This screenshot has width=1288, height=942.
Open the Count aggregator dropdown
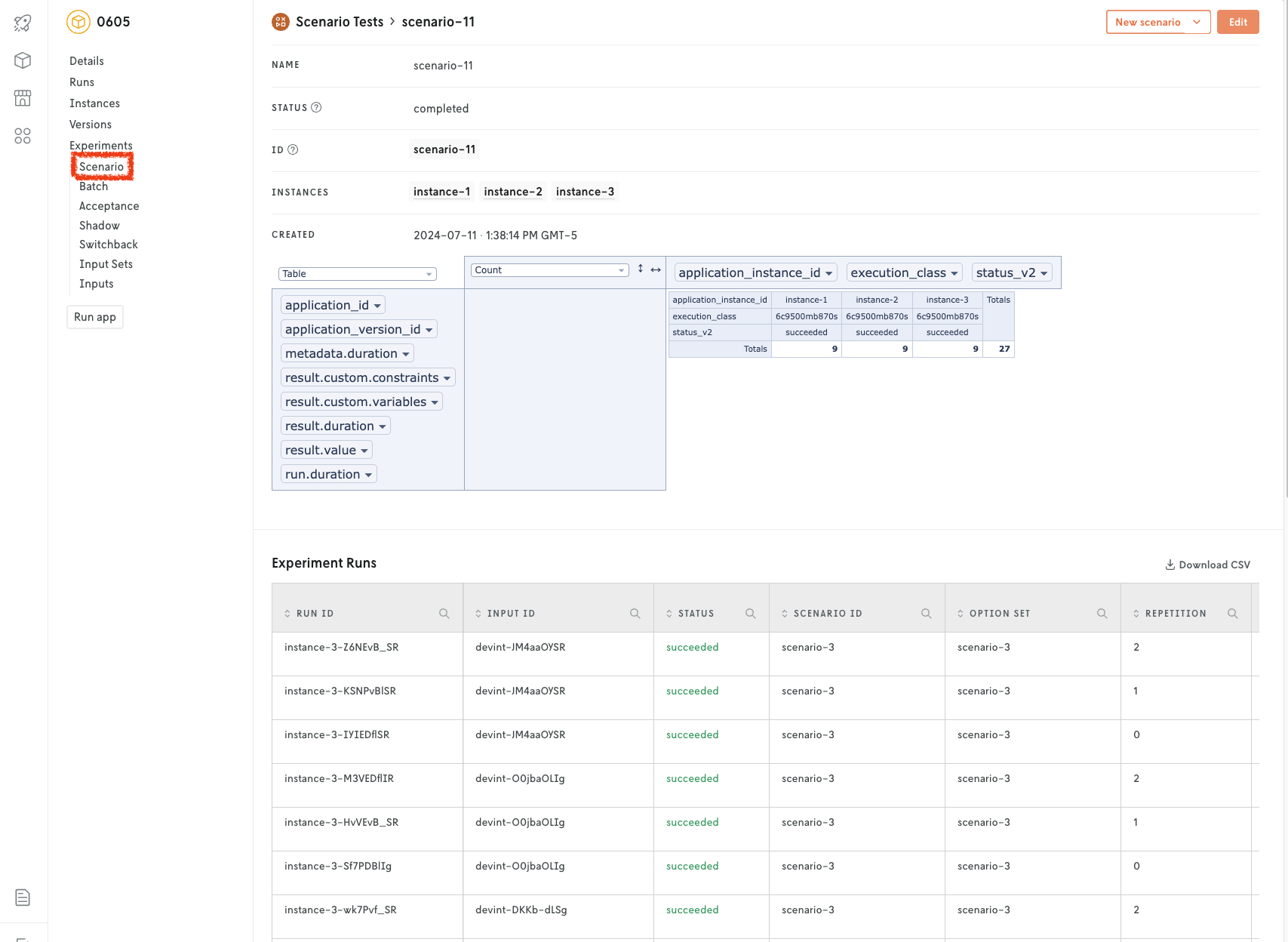tap(549, 270)
